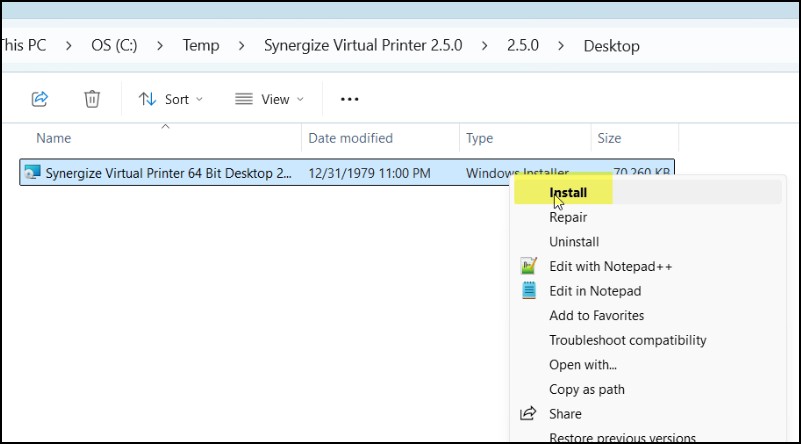Go to Synergize Virtual Printer 2.5.0 breadcrumb
The height and width of the screenshot is (444, 801).
pos(363,46)
